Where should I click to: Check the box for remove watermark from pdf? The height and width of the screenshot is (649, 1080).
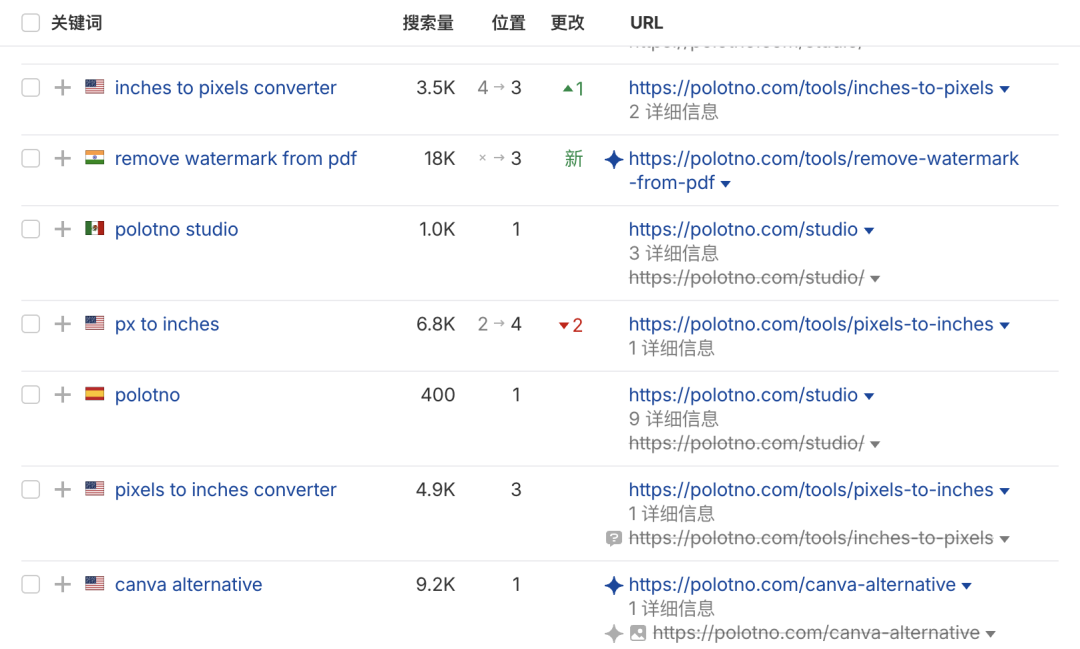pyautogui.click(x=30, y=158)
